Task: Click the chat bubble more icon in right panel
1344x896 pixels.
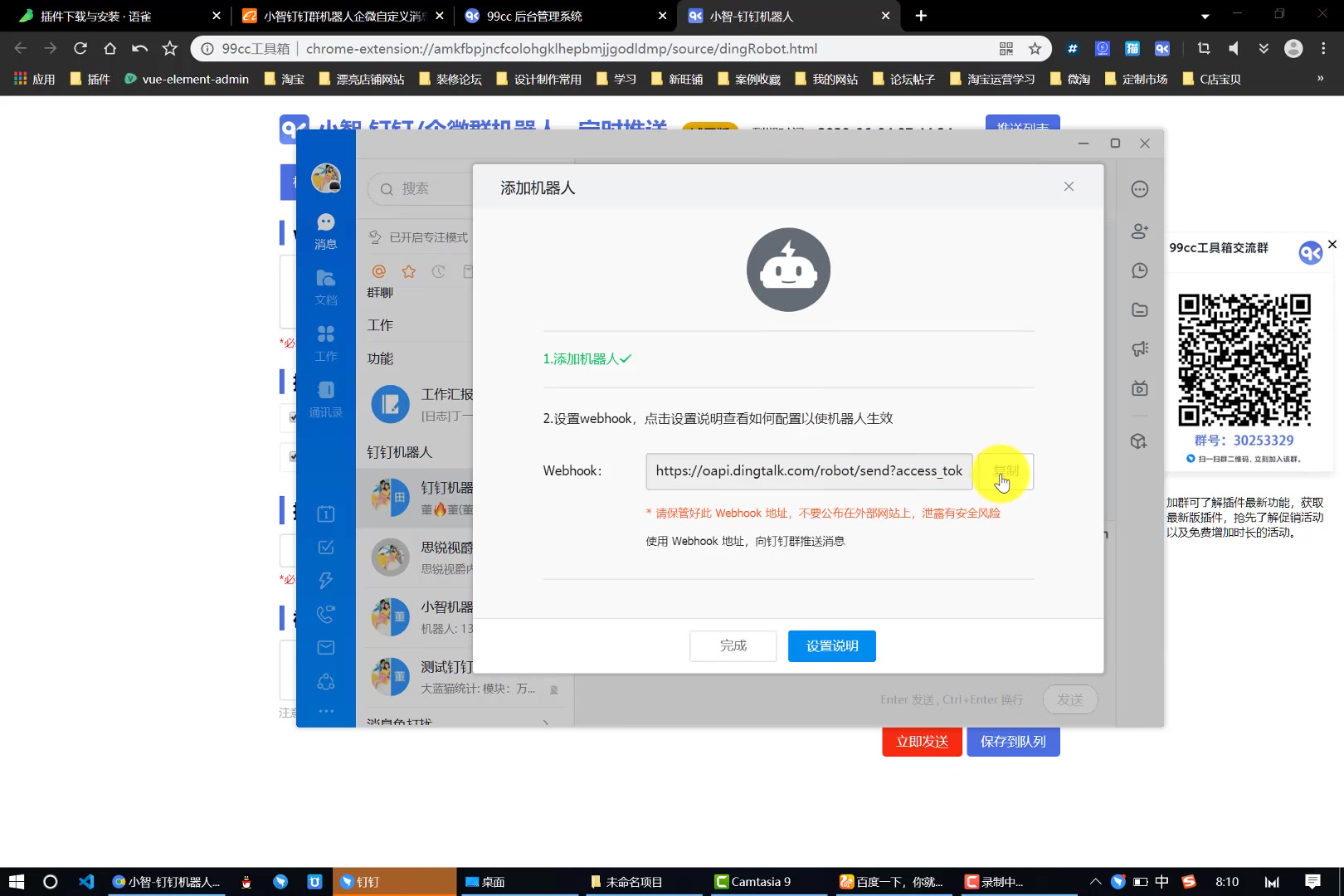Action: point(1140,189)
